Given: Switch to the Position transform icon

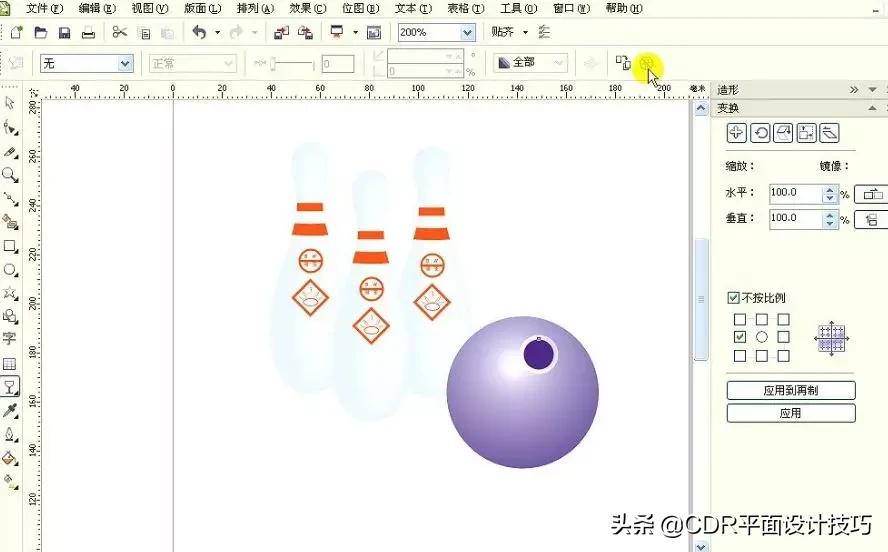Looking at the screenshot, I should click(x=736, y=133).
